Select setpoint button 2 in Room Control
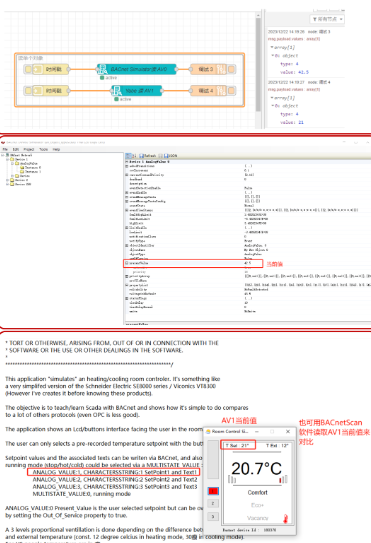371x543 pixels. click(x=213, y=504)
